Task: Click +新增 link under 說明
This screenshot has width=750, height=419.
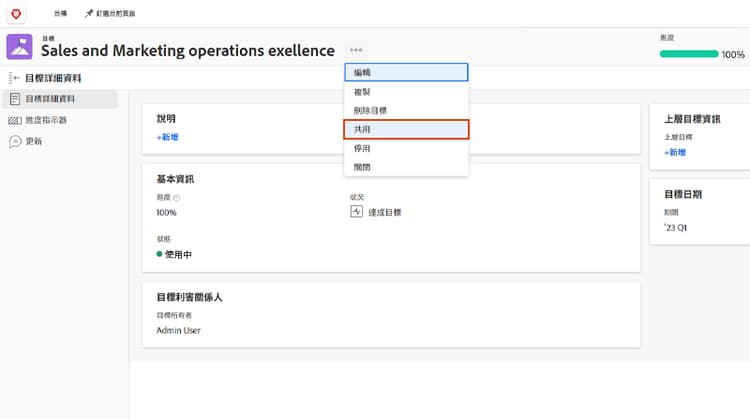Action: pos(167,137)
